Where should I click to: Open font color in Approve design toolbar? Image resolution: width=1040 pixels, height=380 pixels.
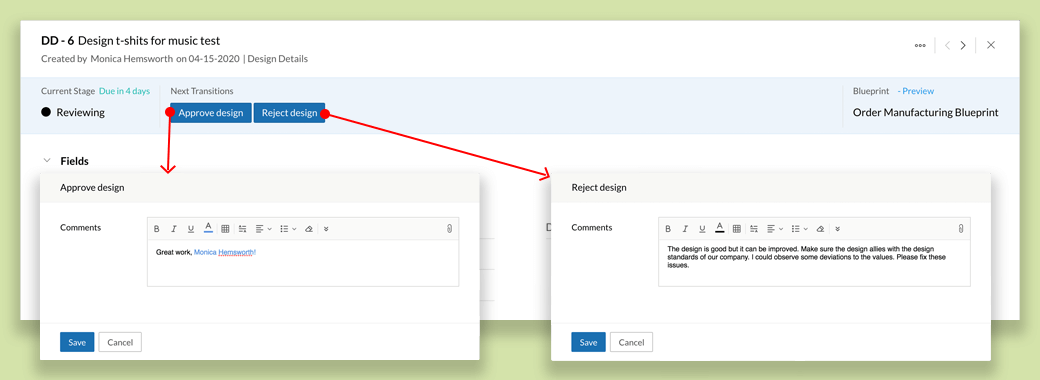[208, 228]
